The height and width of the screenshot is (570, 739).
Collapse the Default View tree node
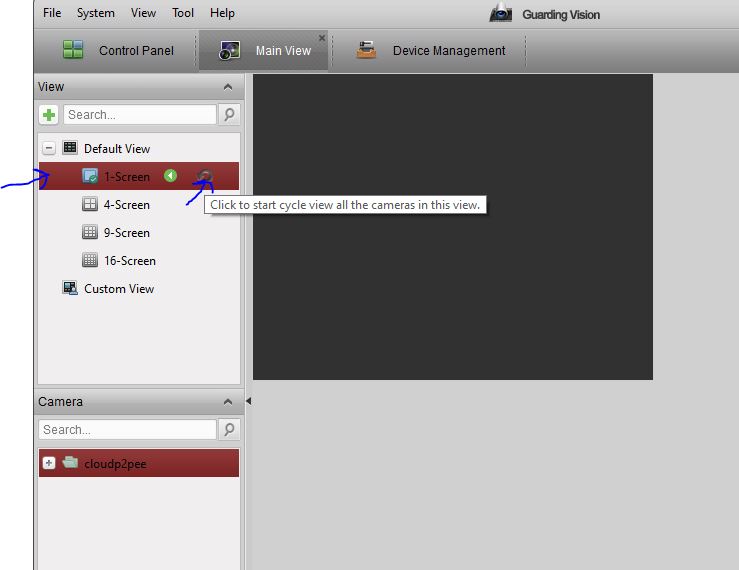[x=49, y=148]
